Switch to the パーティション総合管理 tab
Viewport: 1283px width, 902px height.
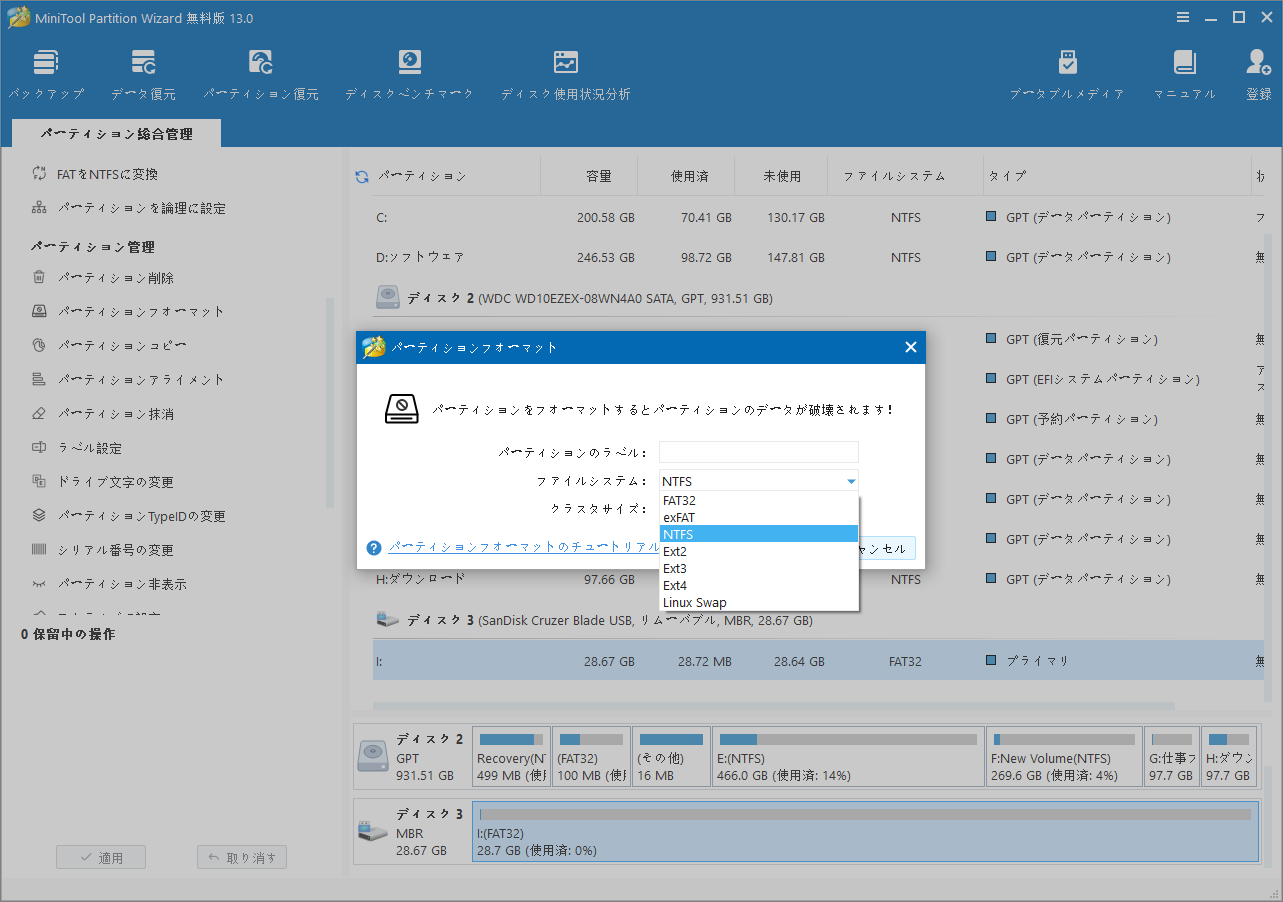point(116,131)
